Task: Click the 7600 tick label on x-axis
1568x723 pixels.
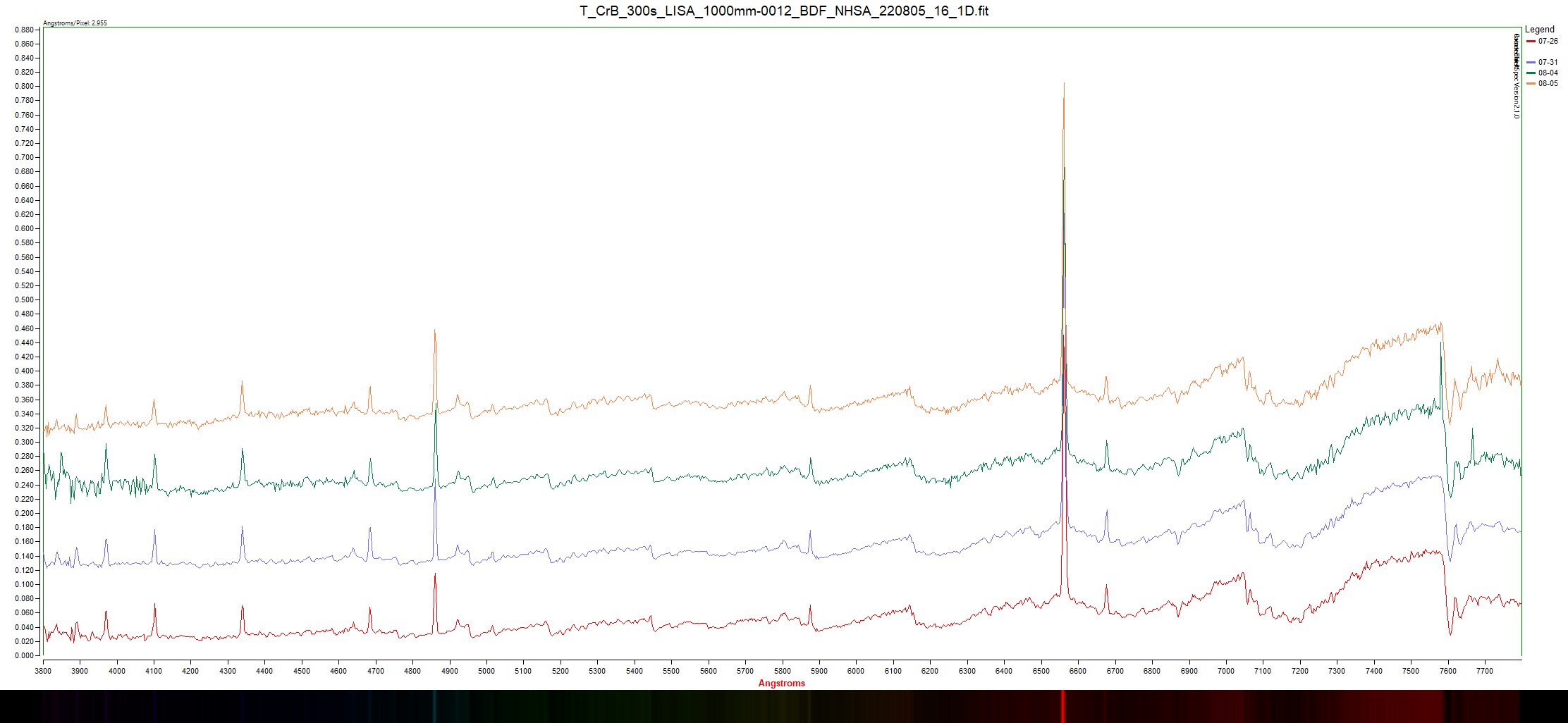Action: click(1447, 671)
